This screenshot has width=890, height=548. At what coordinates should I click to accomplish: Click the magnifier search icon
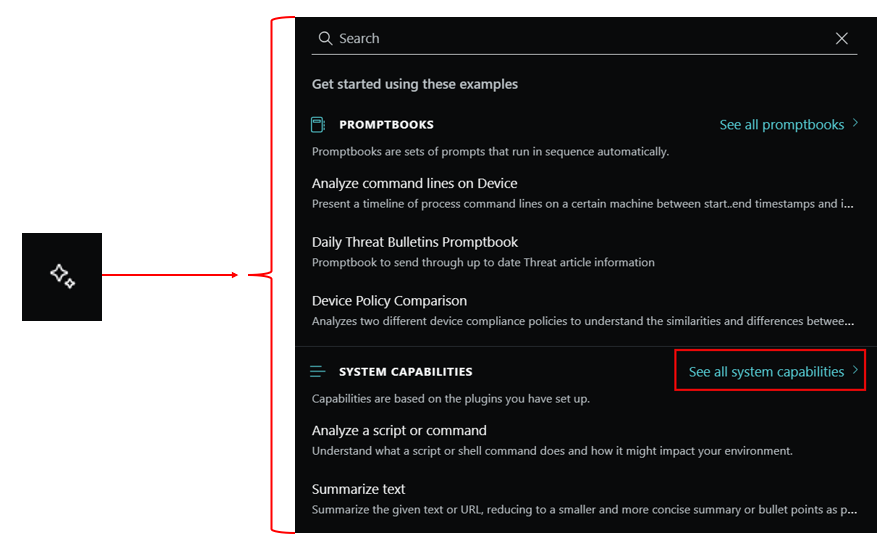(x=325, y=38)
